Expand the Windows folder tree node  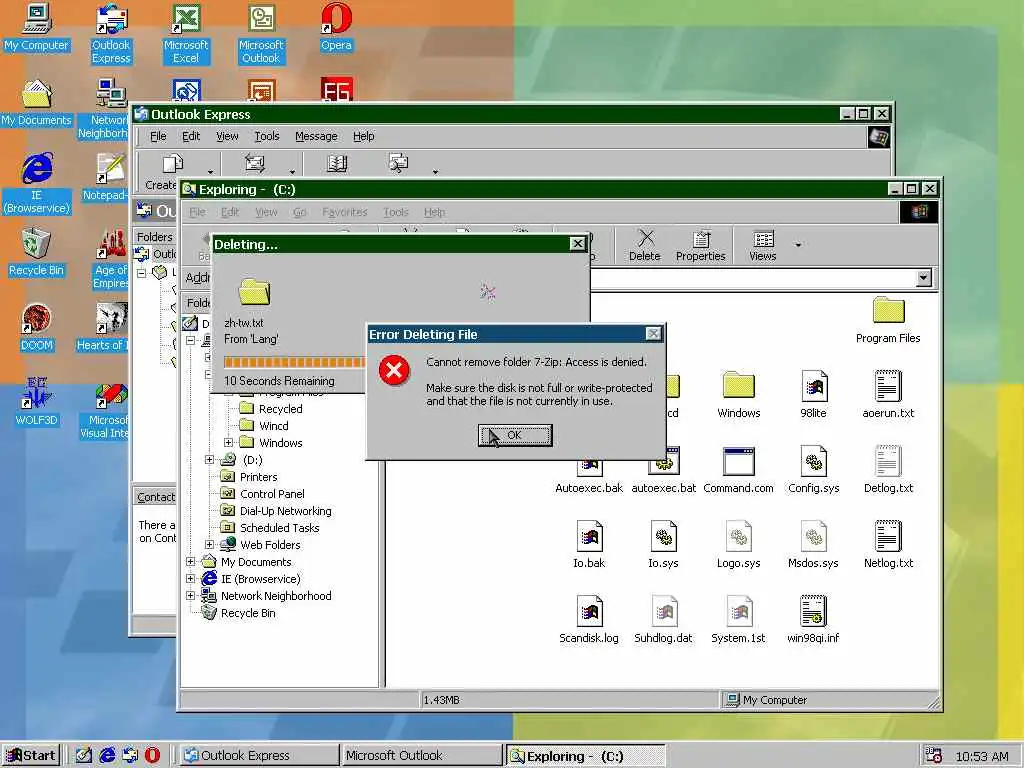coord(229,443)
